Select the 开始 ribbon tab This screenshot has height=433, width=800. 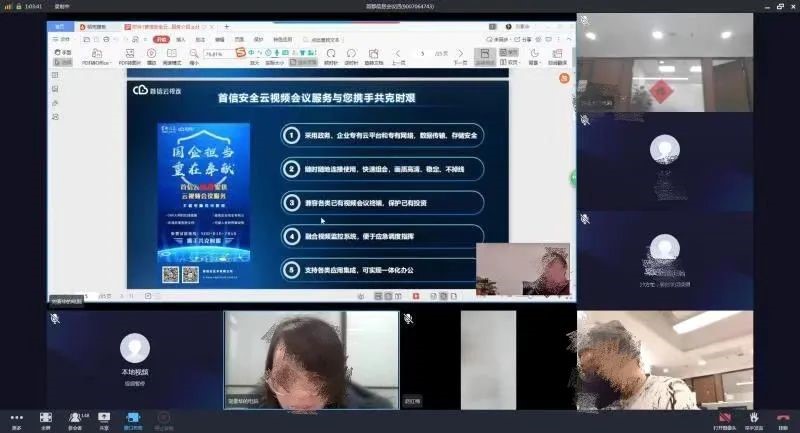click(x=161, y=39)
